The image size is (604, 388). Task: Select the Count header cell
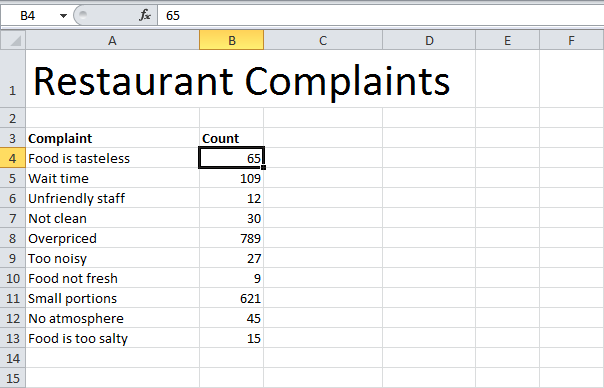click(232, 138)
